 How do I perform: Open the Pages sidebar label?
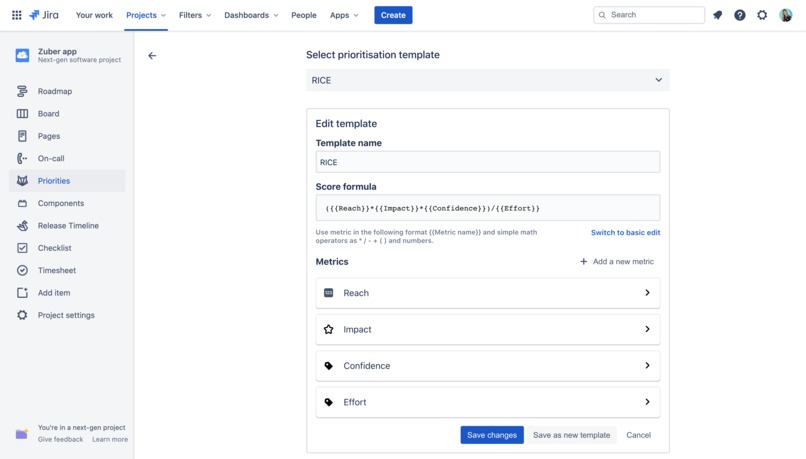coord(49,136)
